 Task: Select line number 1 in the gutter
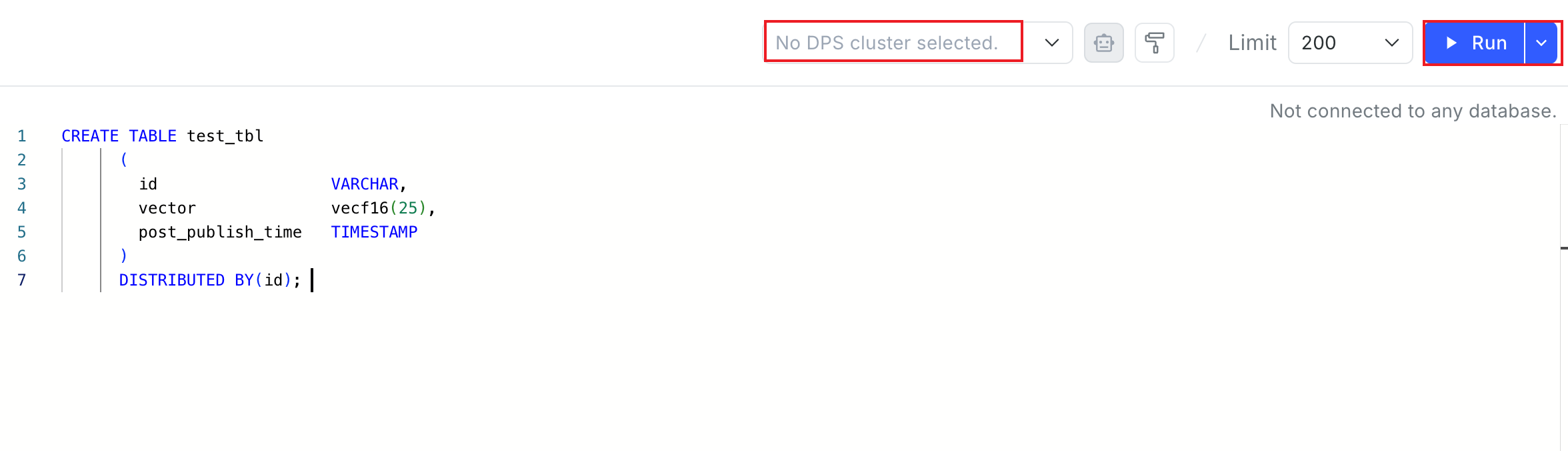click(x=22, y=136)
